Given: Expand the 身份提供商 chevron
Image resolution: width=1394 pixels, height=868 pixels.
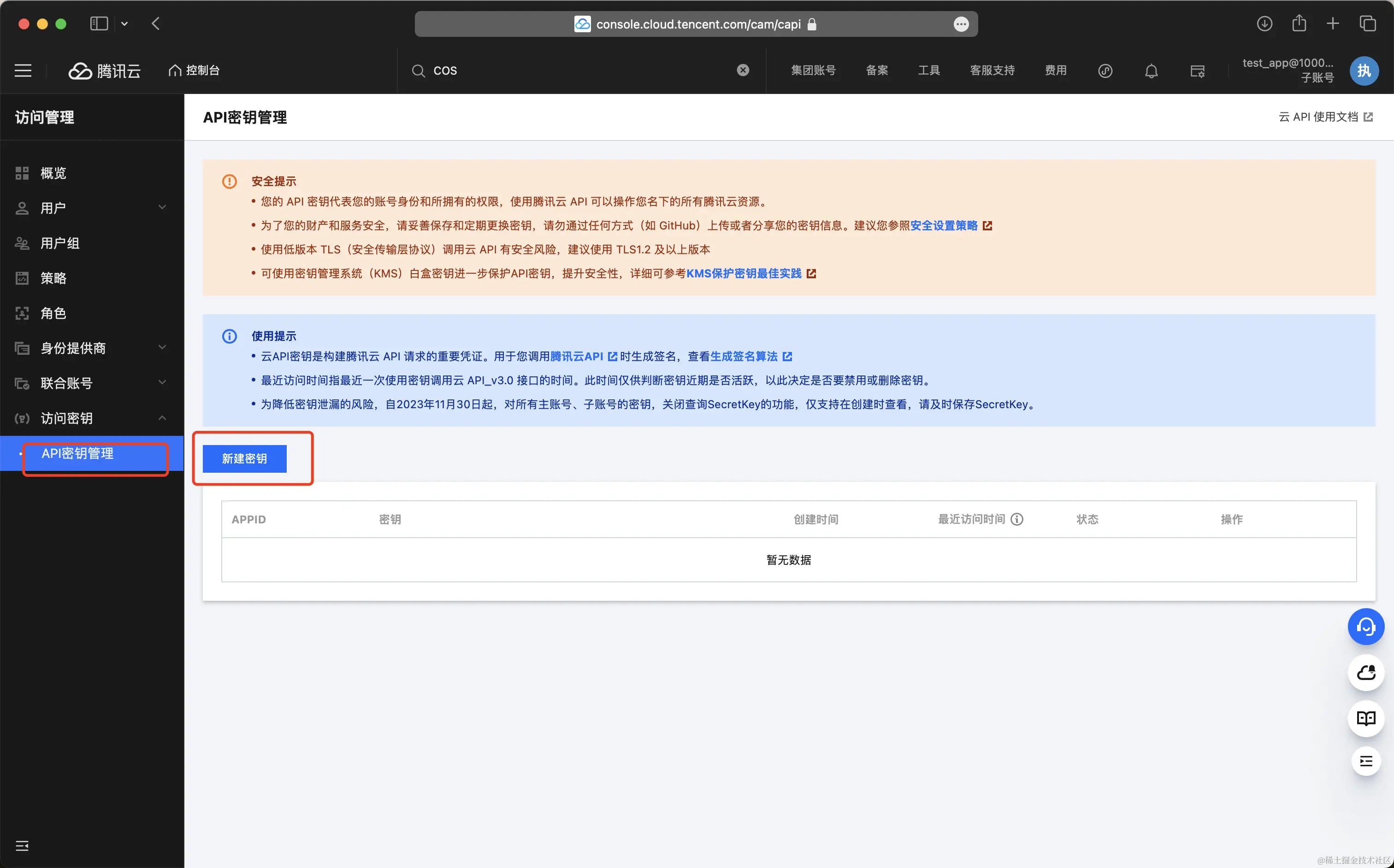Looking at the screenshot, I should pos(163,347).
